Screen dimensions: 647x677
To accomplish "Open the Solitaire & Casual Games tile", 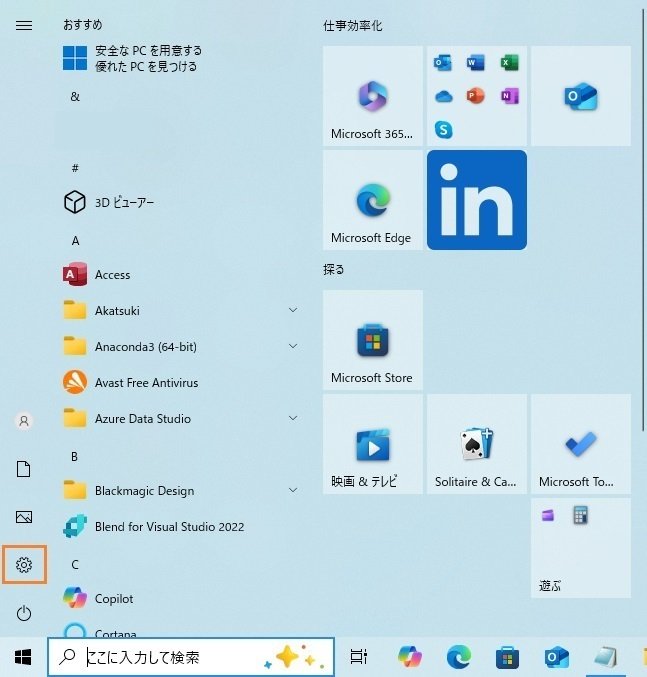I will (x=477, y=444).
